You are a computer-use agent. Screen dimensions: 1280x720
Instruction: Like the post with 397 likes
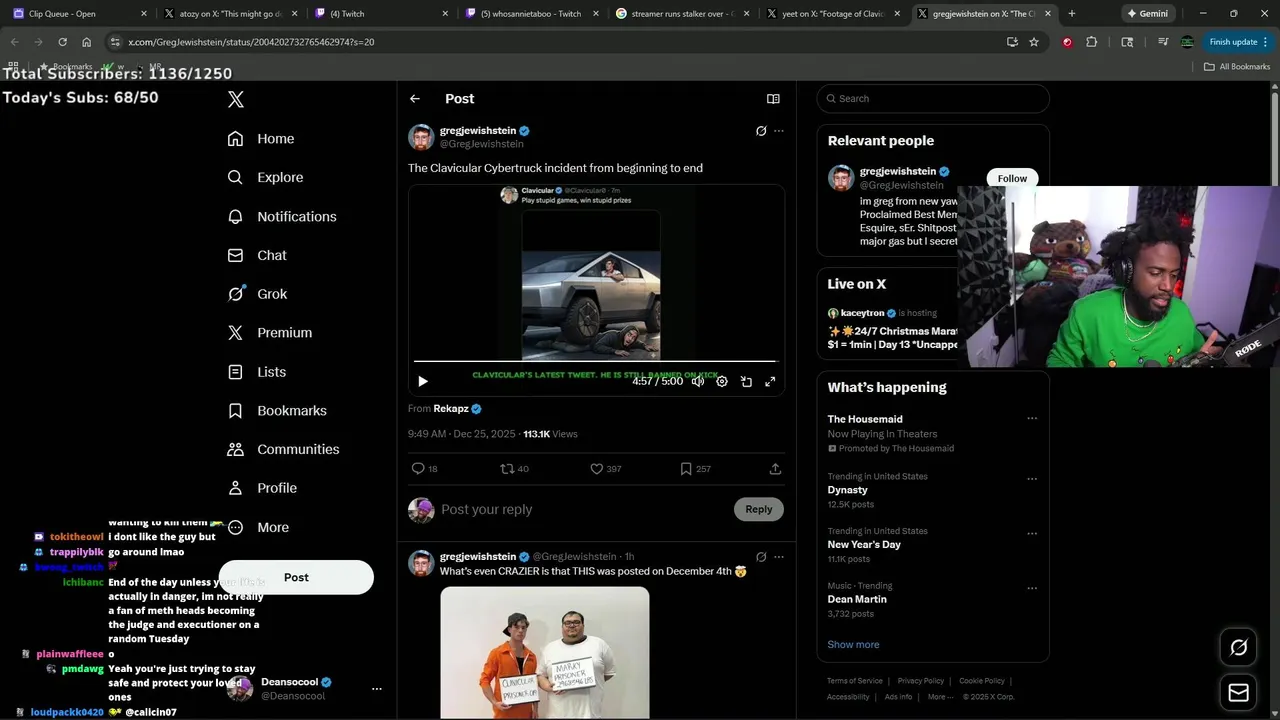pyautogui.click(x=606, y=468)
